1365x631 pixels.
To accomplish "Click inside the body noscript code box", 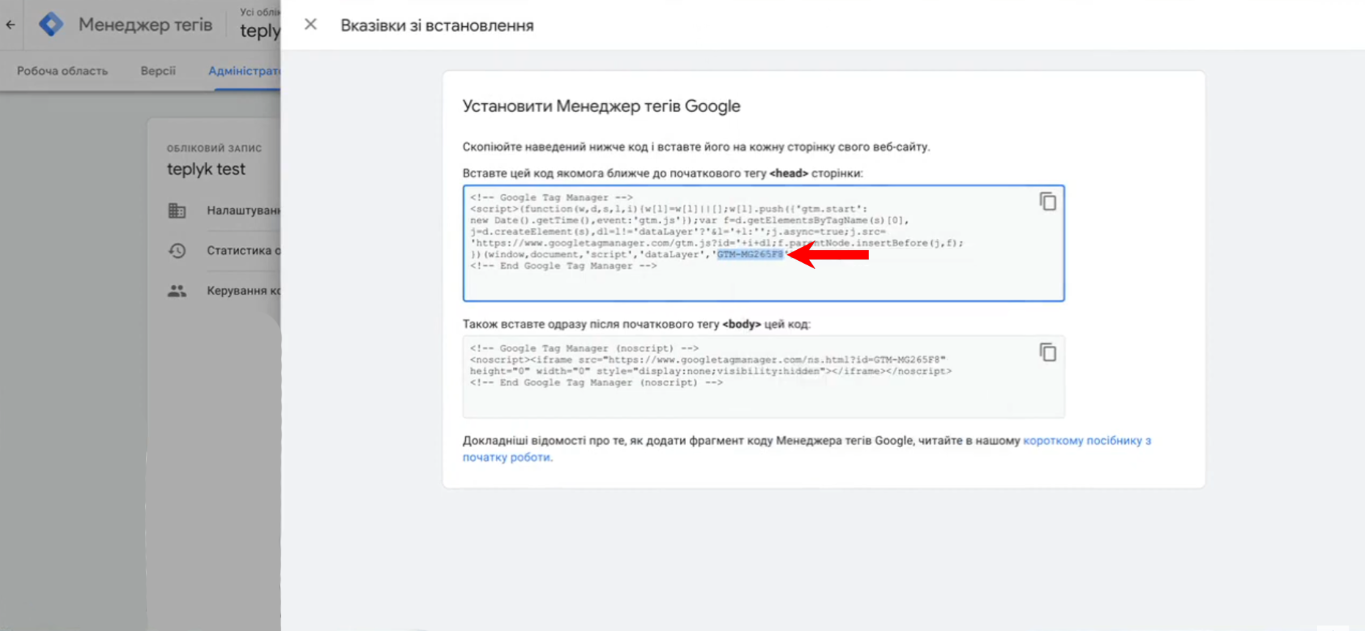I will (x=763, y=376).
